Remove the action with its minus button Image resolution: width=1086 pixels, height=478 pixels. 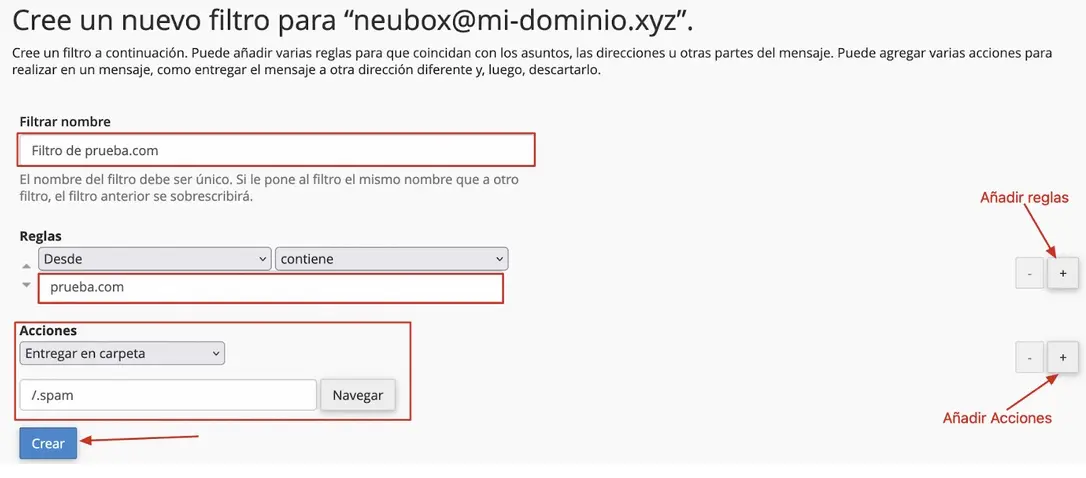(1029, 356)
